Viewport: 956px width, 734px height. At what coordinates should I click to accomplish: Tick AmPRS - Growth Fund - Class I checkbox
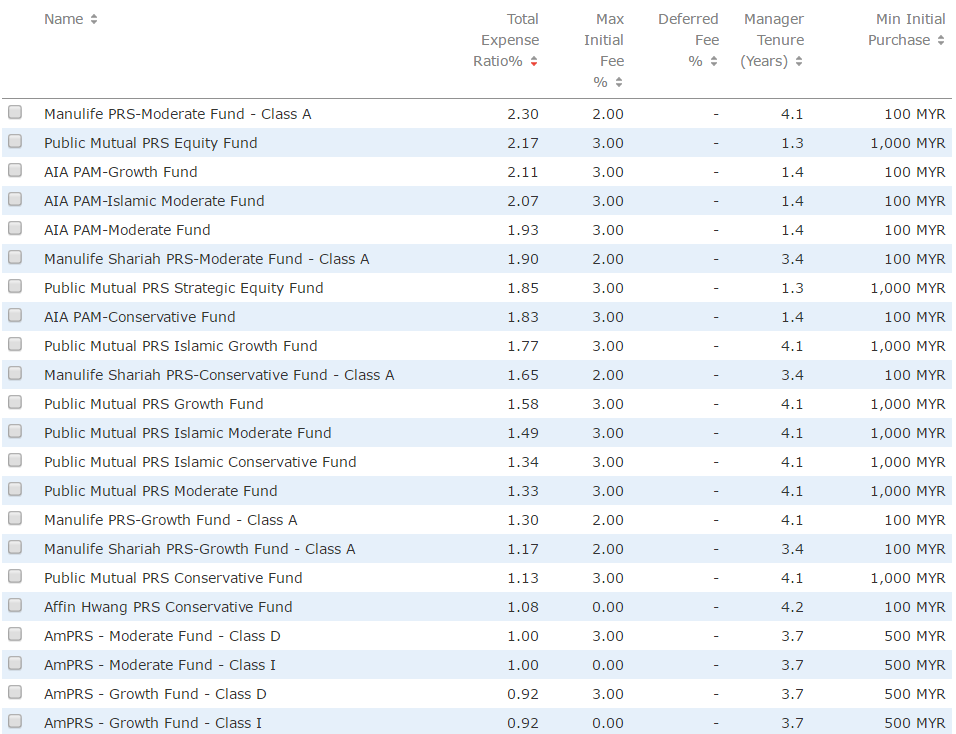(15, 721)
